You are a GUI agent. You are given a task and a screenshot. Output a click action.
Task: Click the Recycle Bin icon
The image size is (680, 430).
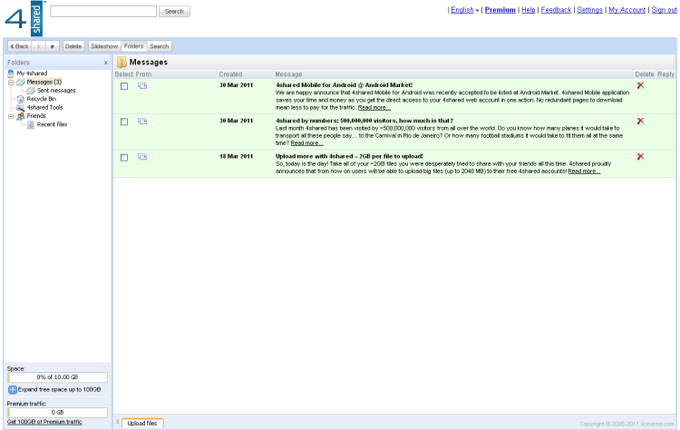click(x=20, y=99)
